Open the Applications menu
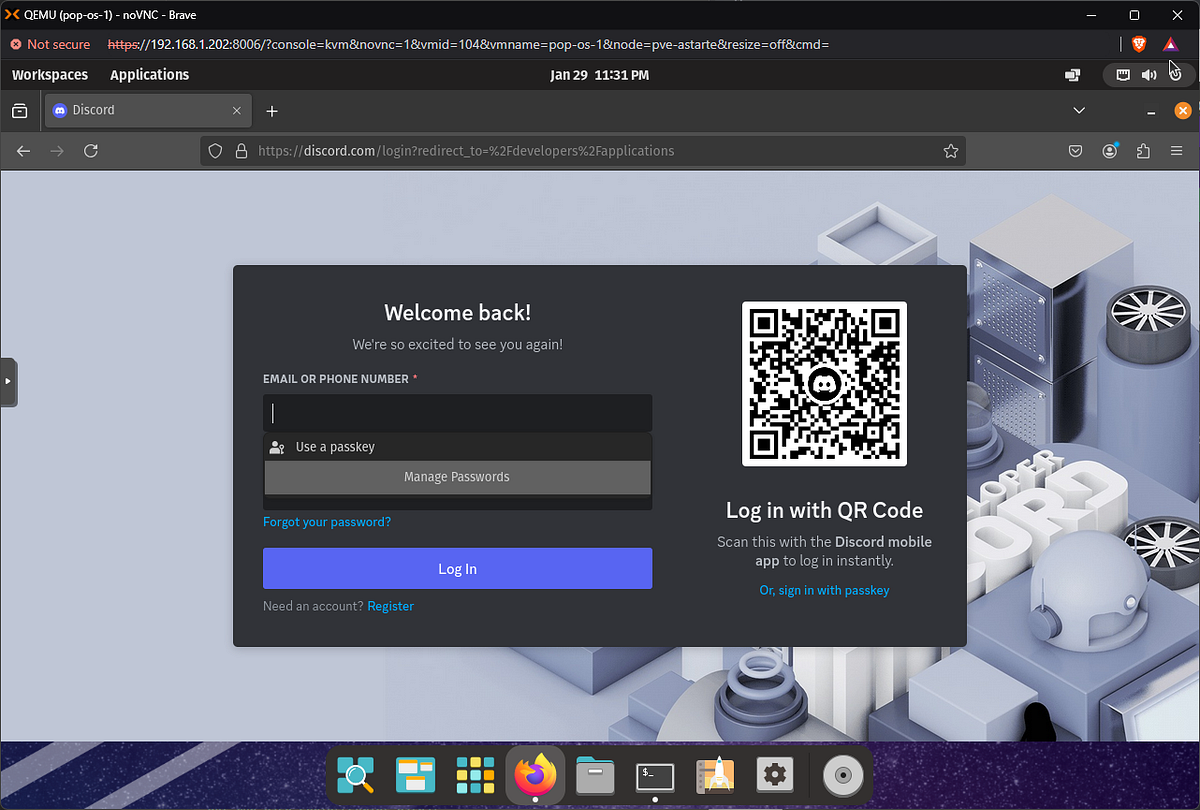The height and width of the screenshot is (810, 1200). pyautogui.click(x=149, y=75)
